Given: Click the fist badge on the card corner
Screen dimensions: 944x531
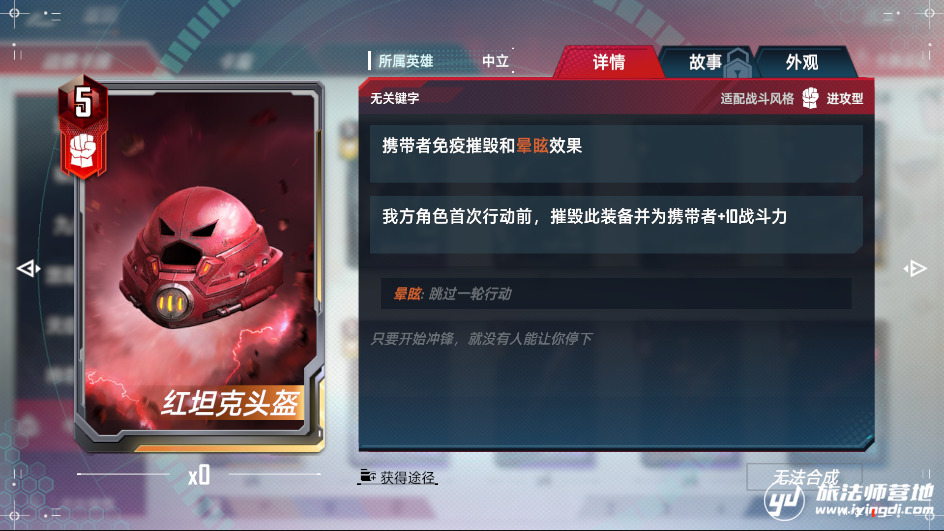Looking at the screenshot, I should point(83,151).
